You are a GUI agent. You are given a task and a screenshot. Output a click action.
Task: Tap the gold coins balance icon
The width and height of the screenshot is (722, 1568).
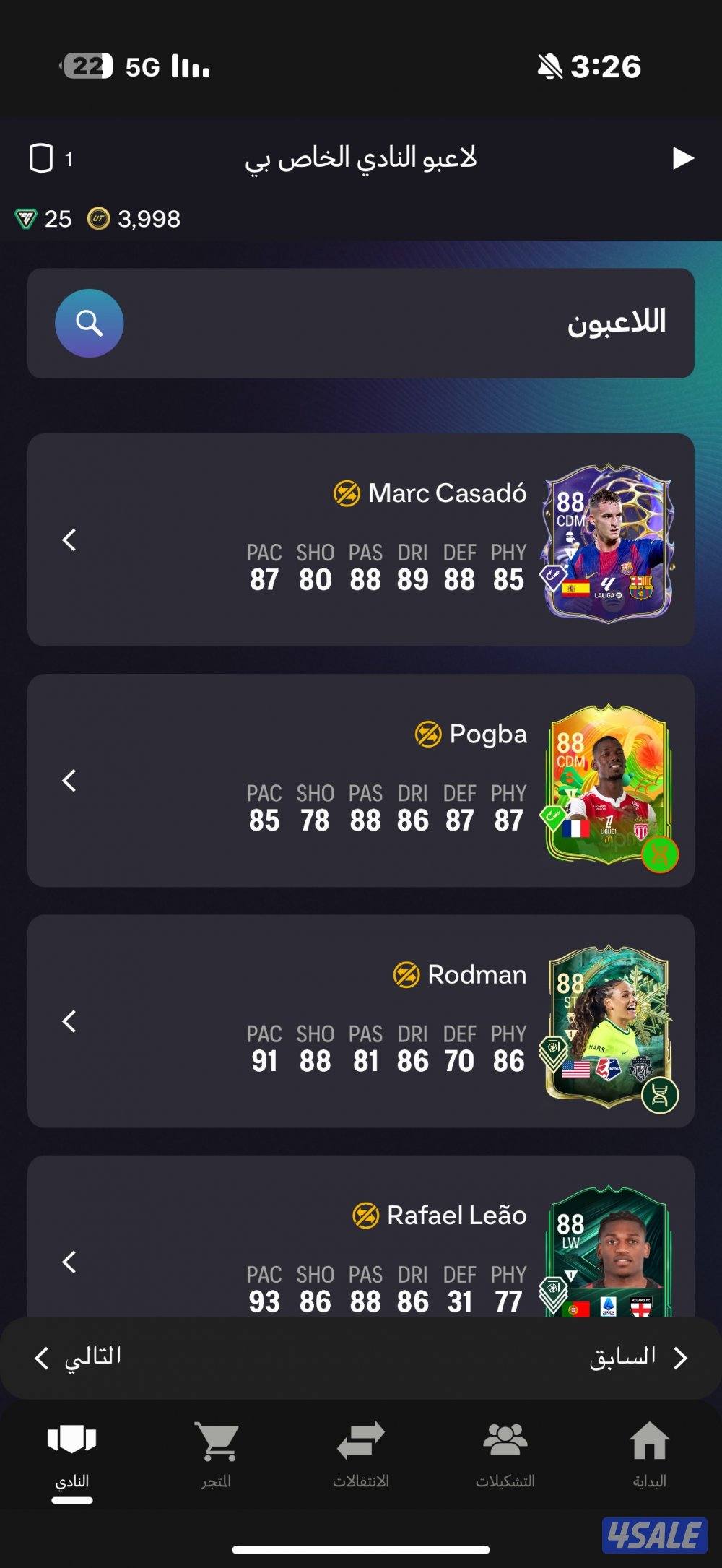click(99, 218)
